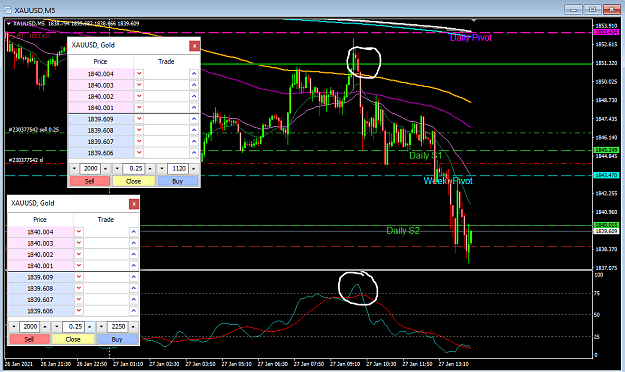Click current price tag 1839.609 on axis
Viewport: 625px width, 372px height.
coord(606,231)
